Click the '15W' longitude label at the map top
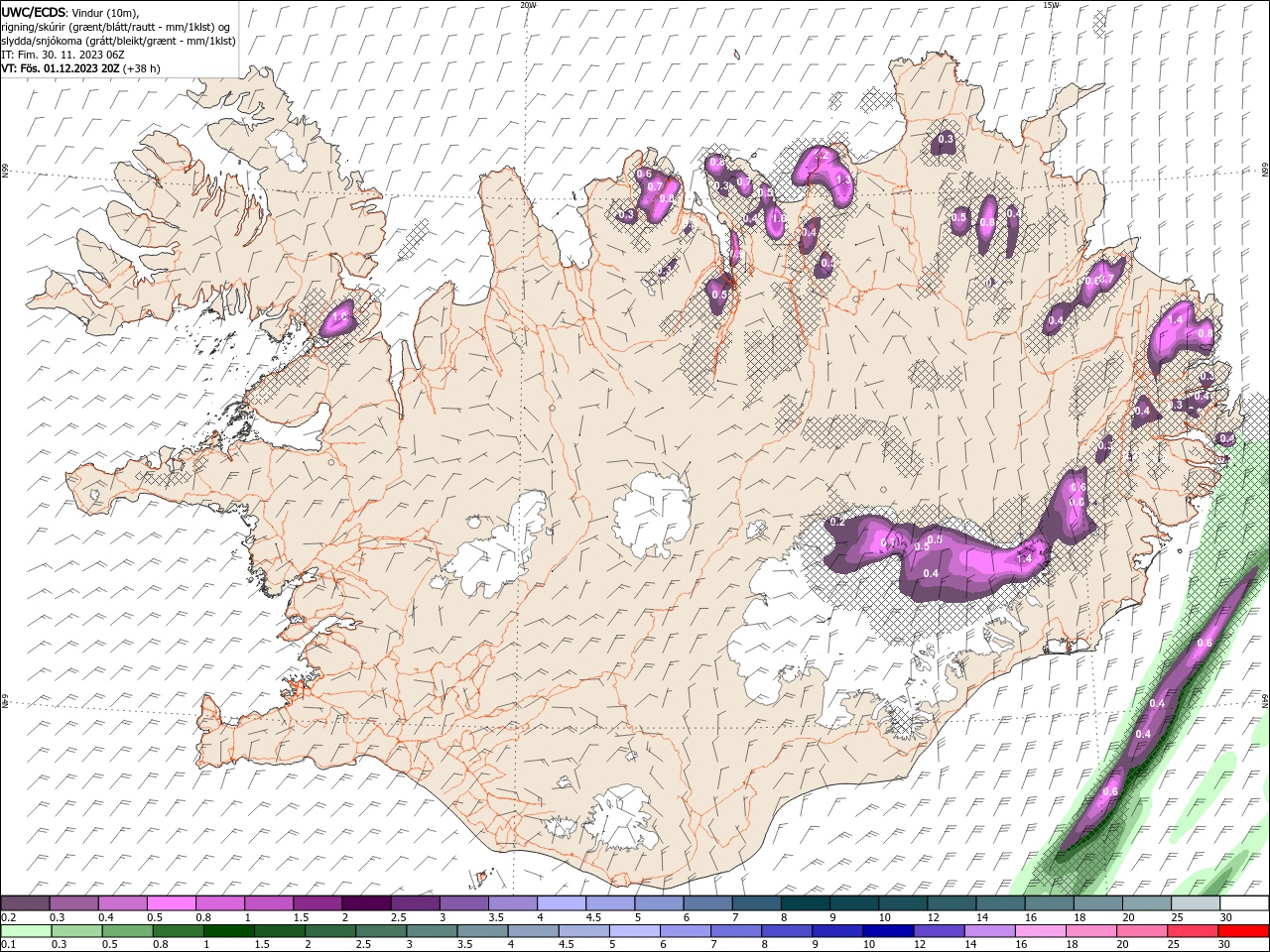 point(1051,5)
